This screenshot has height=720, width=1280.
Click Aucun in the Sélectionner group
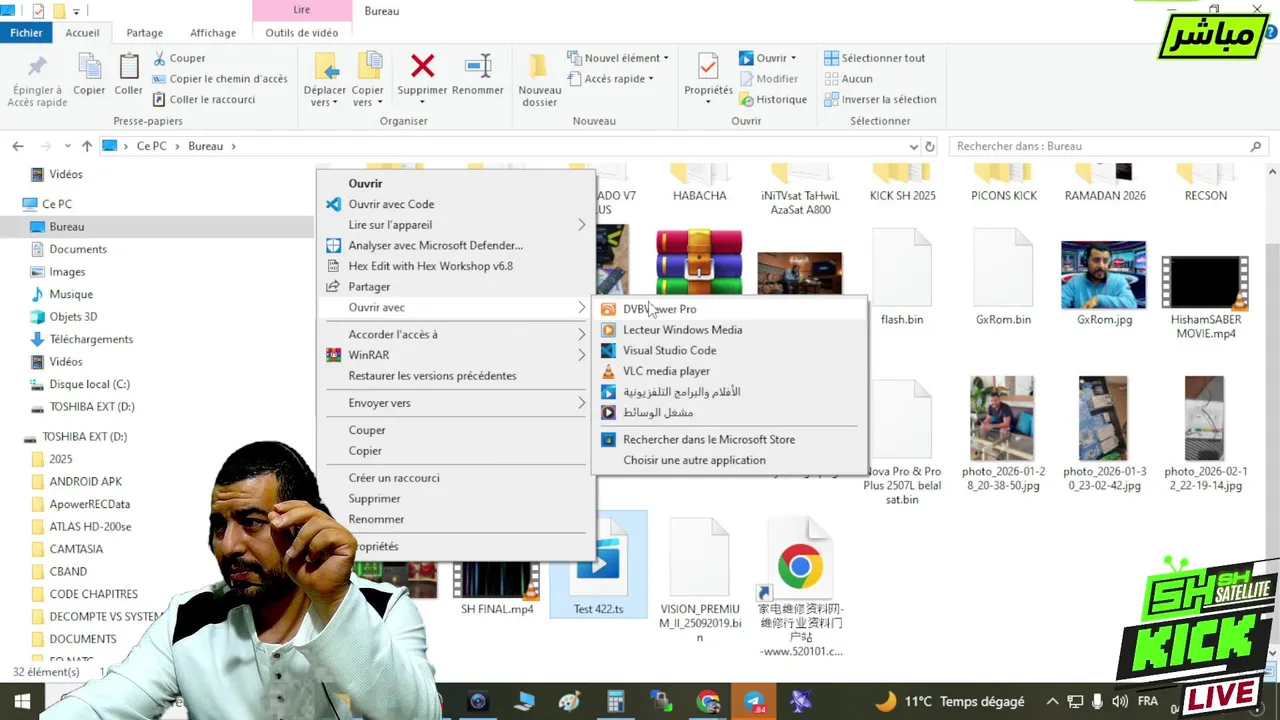[x=848, y=79]
